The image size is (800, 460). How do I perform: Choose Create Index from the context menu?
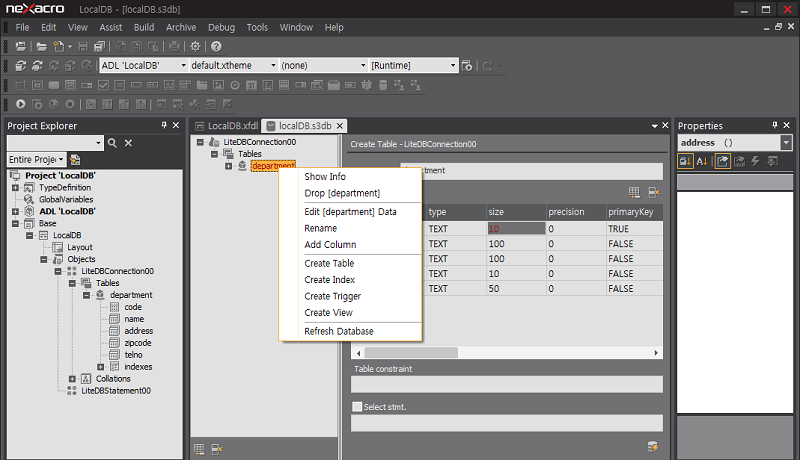(x=330, y=280)
